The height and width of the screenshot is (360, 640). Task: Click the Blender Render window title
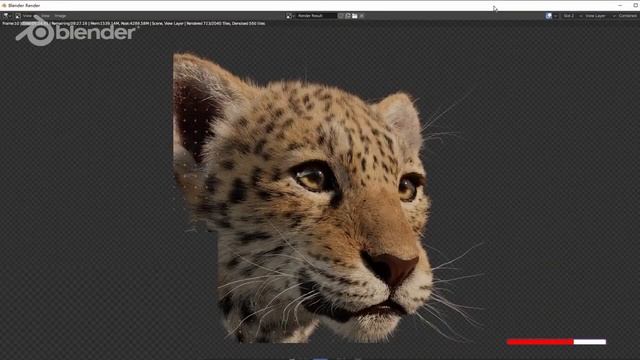pyautogui.click(x=24, y=6)
